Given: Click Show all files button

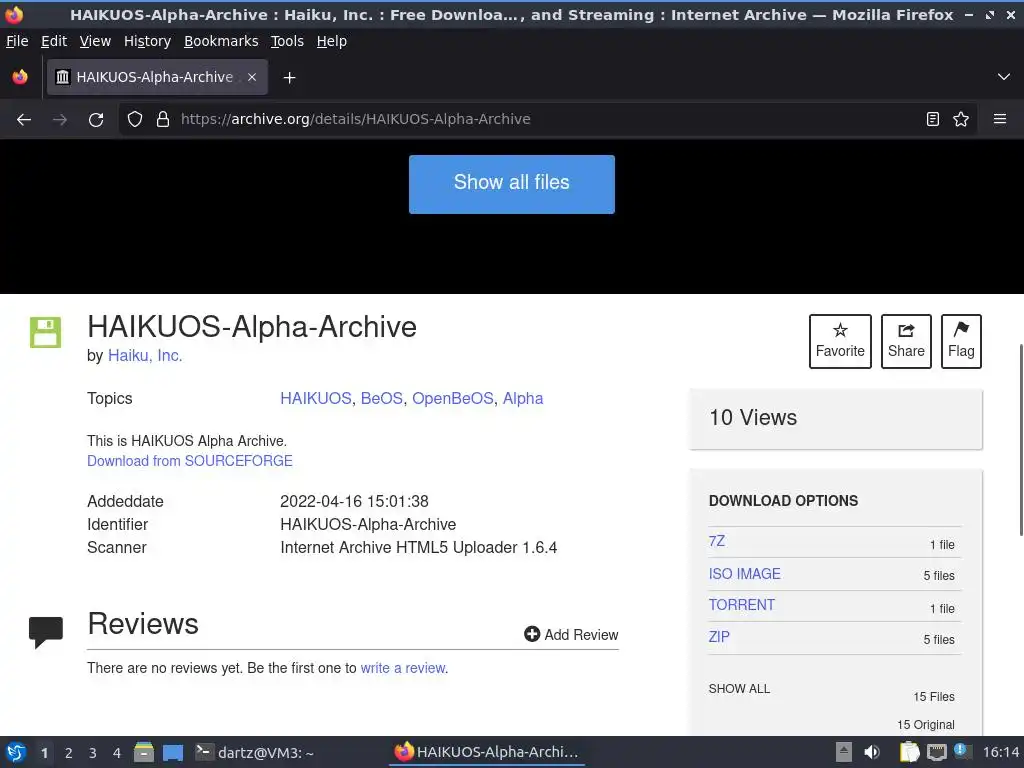Looking at the screenshot, I should click(x=511, y=184).
